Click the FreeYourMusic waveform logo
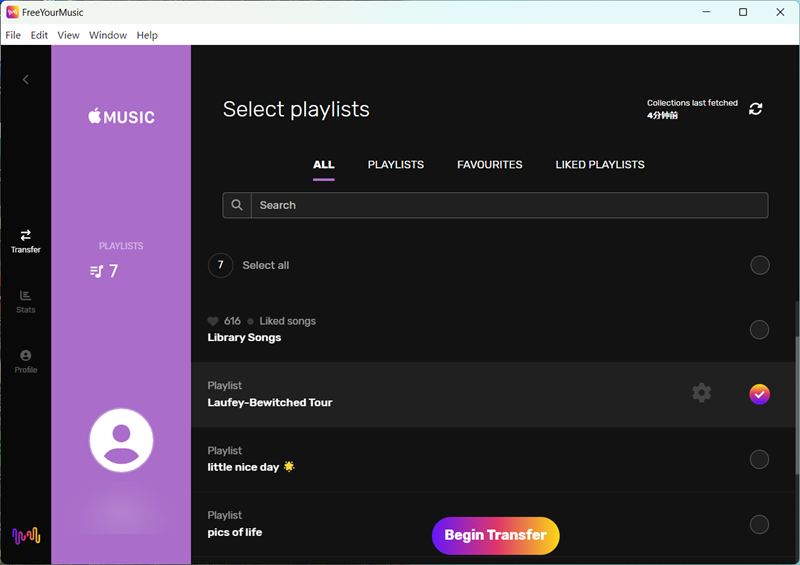Image resolution: width=800 pixels, height=565 pixels. coord(26,535)
